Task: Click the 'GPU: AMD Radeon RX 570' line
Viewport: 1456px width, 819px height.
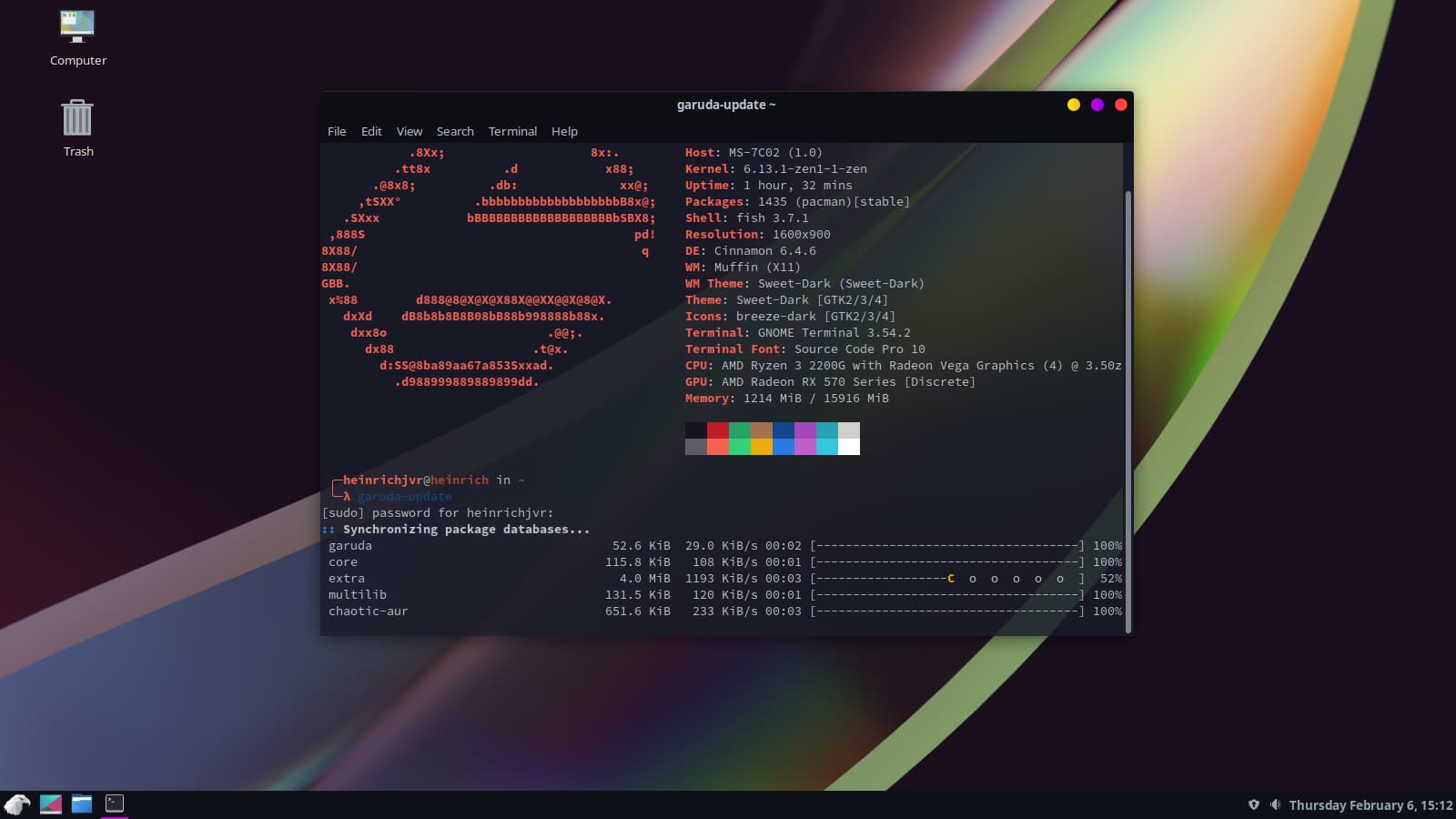Action: click(x=830, y=382)
